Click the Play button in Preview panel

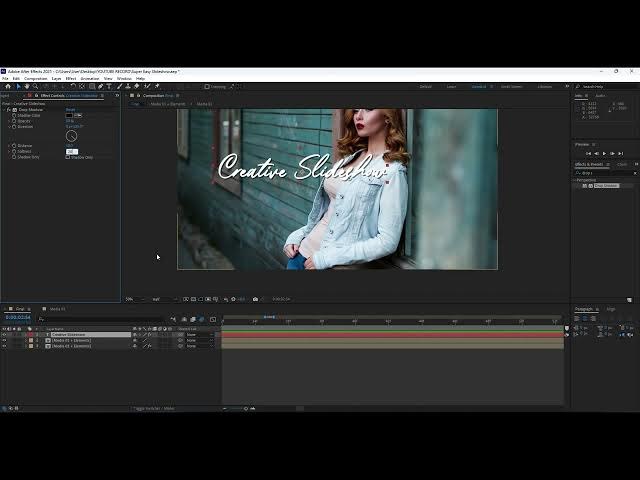click(604, 153)
